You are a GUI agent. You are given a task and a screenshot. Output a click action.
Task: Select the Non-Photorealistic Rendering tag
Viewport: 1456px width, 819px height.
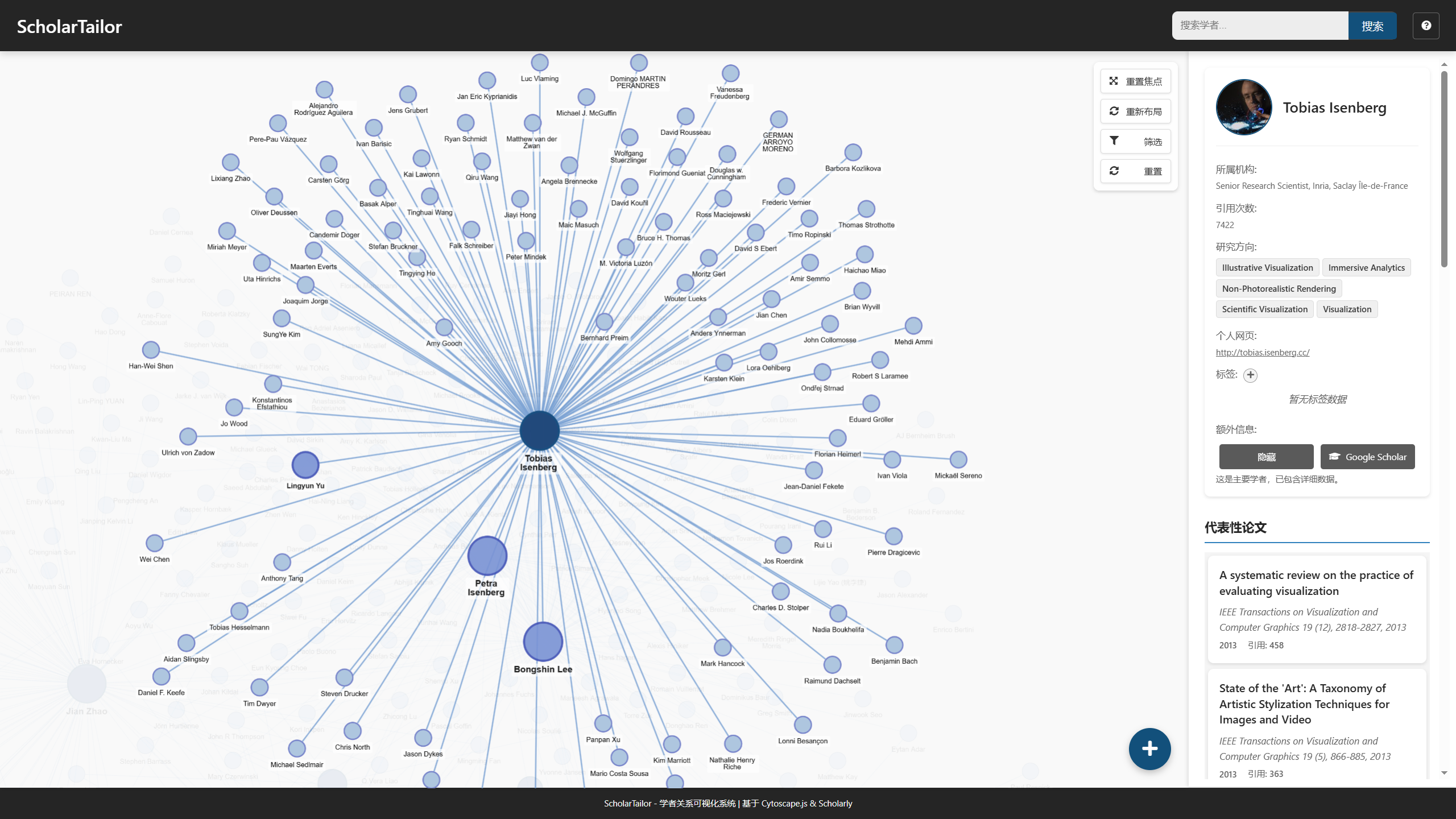click(x=1279, y=289)
